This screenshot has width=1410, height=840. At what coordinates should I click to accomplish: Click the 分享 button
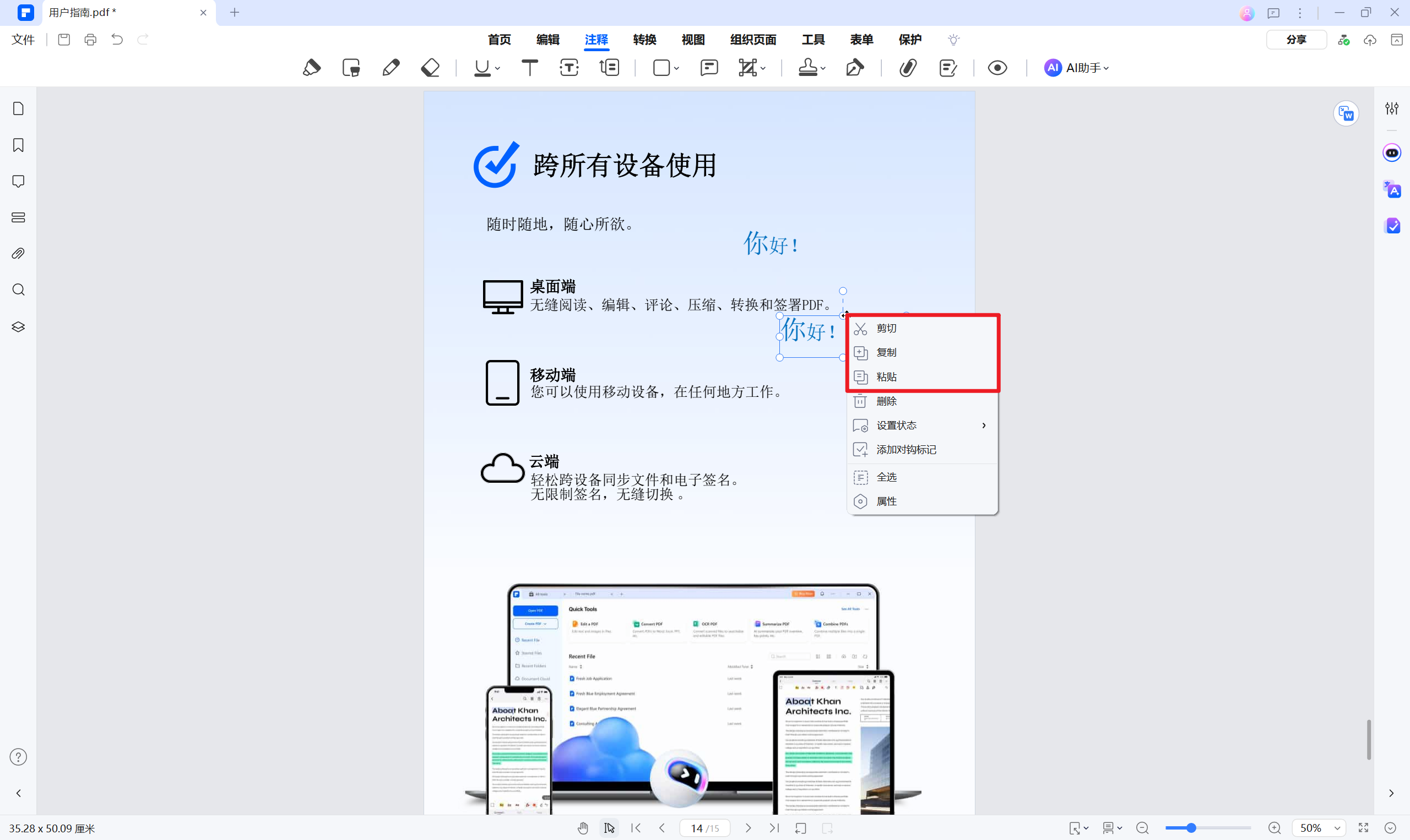(1295, 40)
